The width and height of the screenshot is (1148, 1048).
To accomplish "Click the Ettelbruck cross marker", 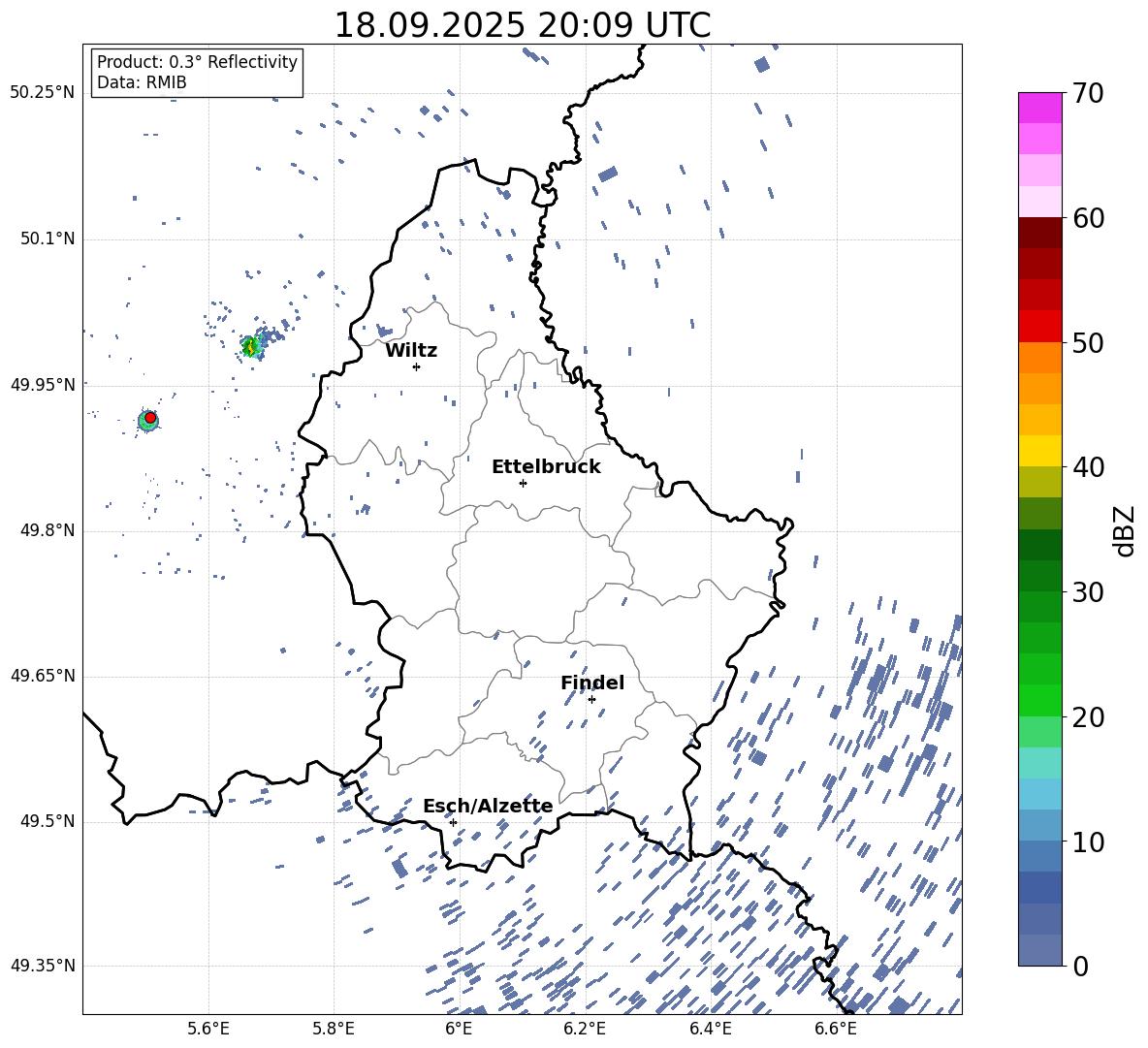I will [523, 483].
